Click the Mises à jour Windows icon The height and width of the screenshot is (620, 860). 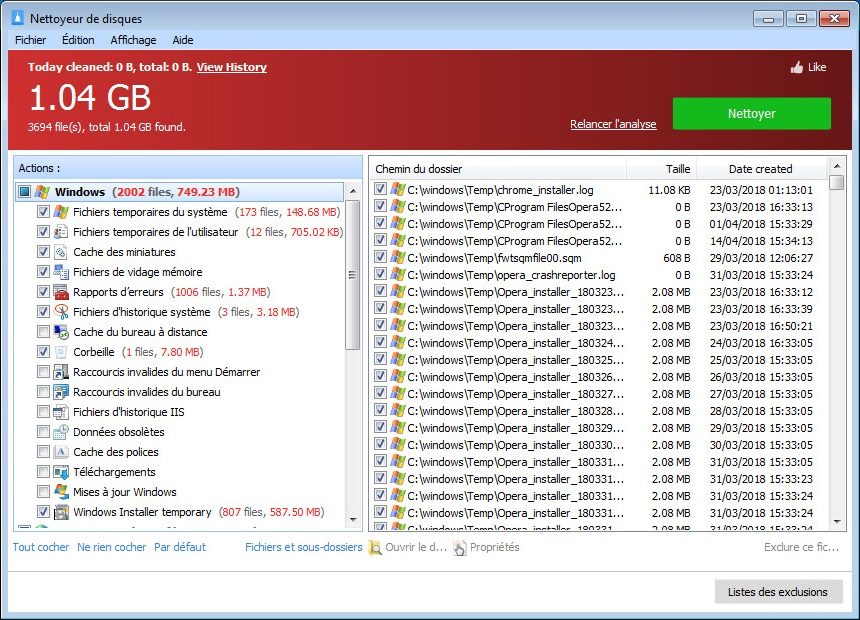60,492
